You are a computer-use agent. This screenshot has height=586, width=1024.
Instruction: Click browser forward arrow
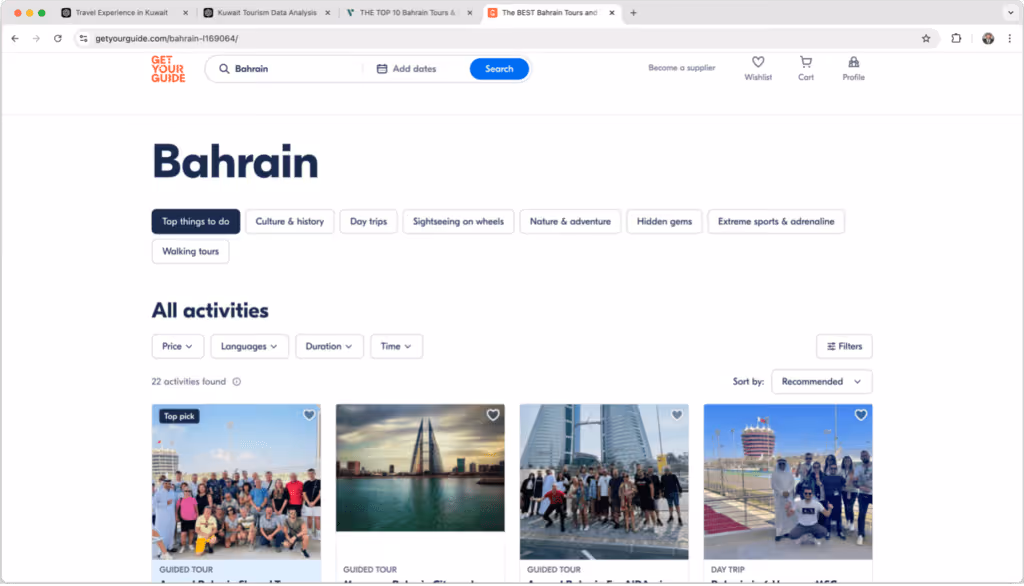(x=37, y=39)
